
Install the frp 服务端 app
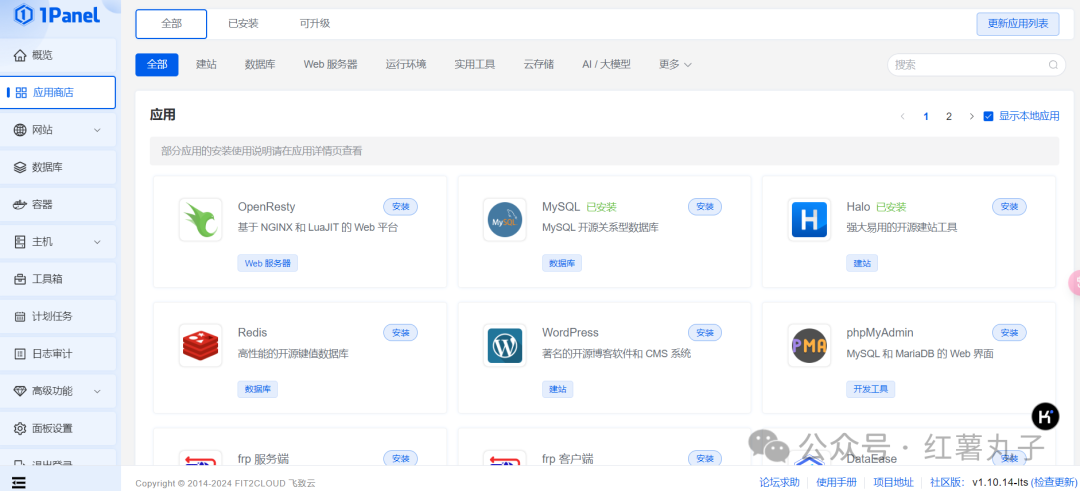(400, 459)
